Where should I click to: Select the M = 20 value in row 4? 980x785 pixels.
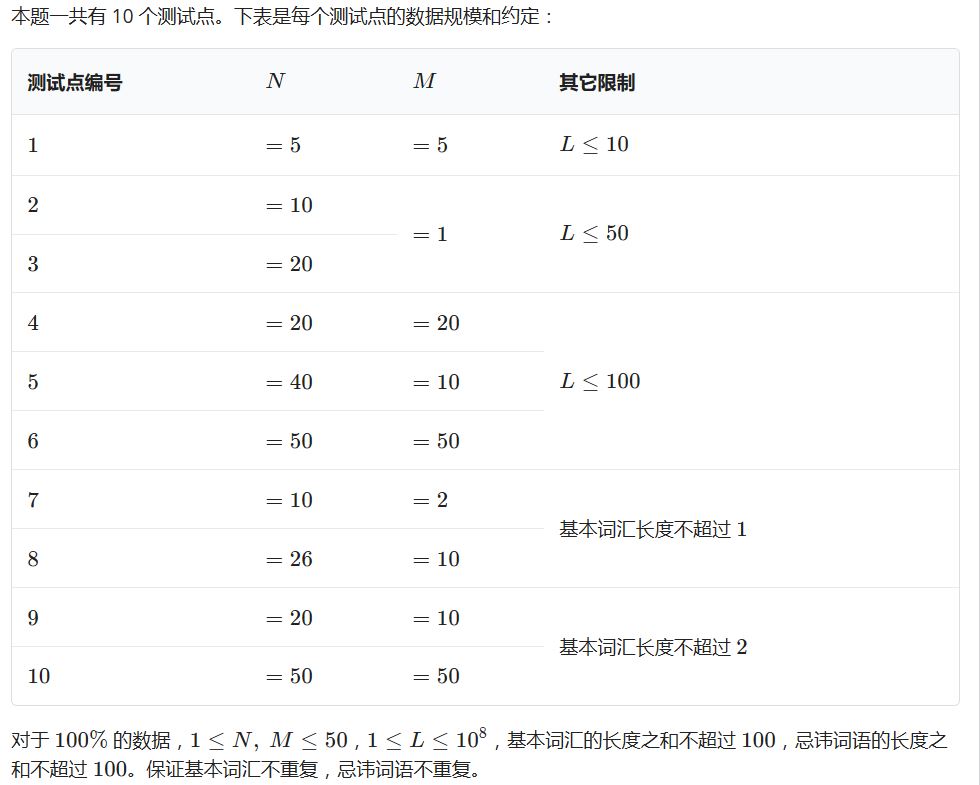[x=436, y=323]
